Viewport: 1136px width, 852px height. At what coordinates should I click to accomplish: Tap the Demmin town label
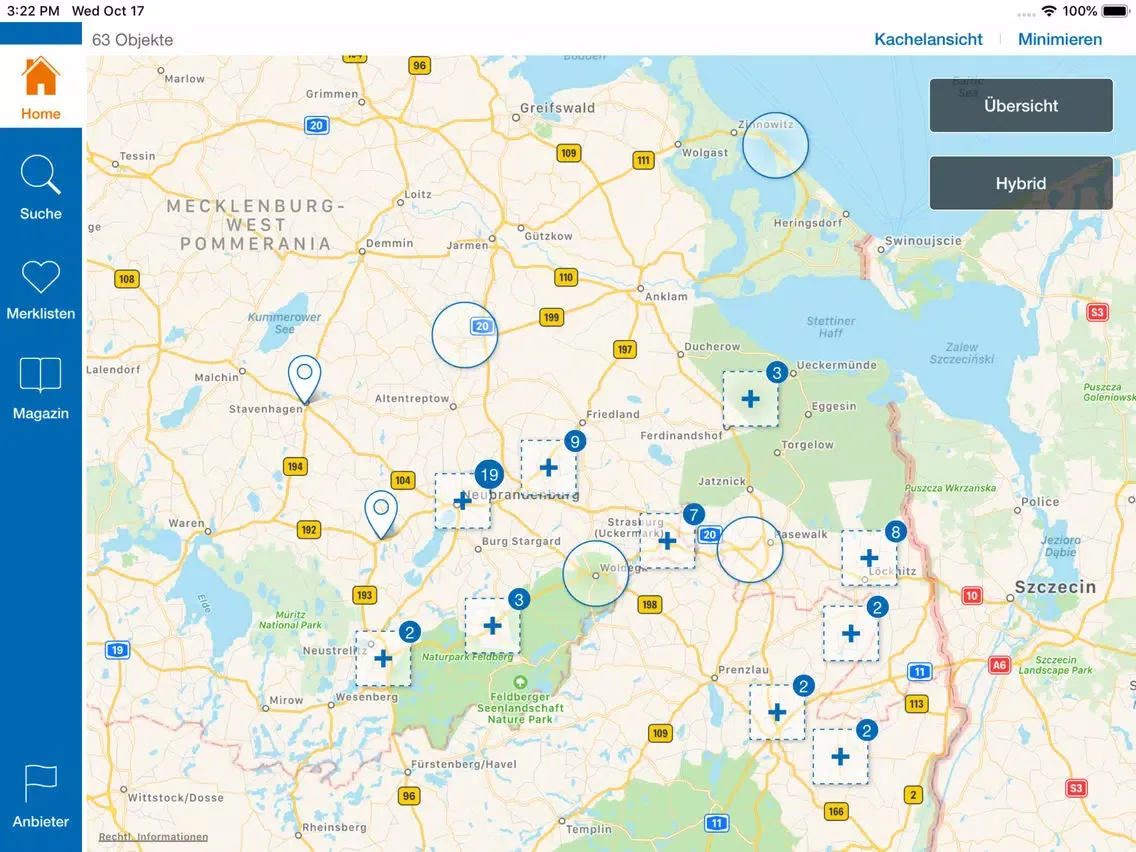coord(390,243)
